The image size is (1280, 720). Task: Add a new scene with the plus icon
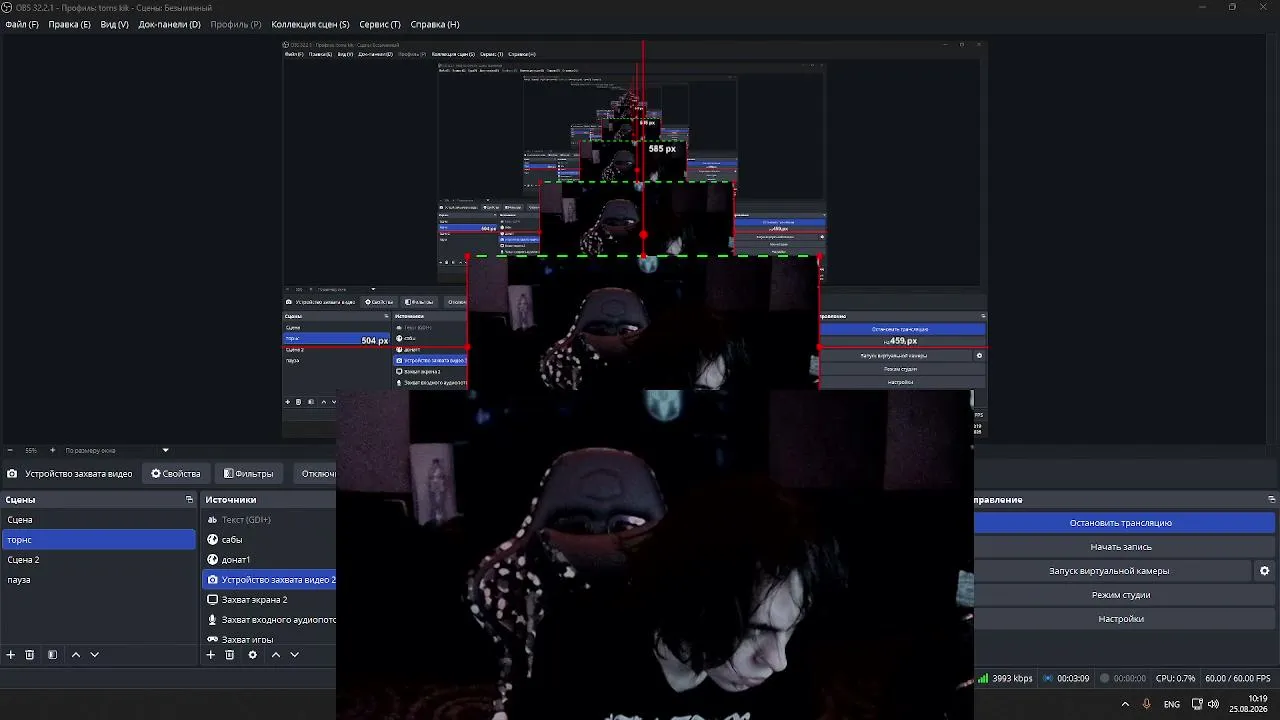(11, 655)
